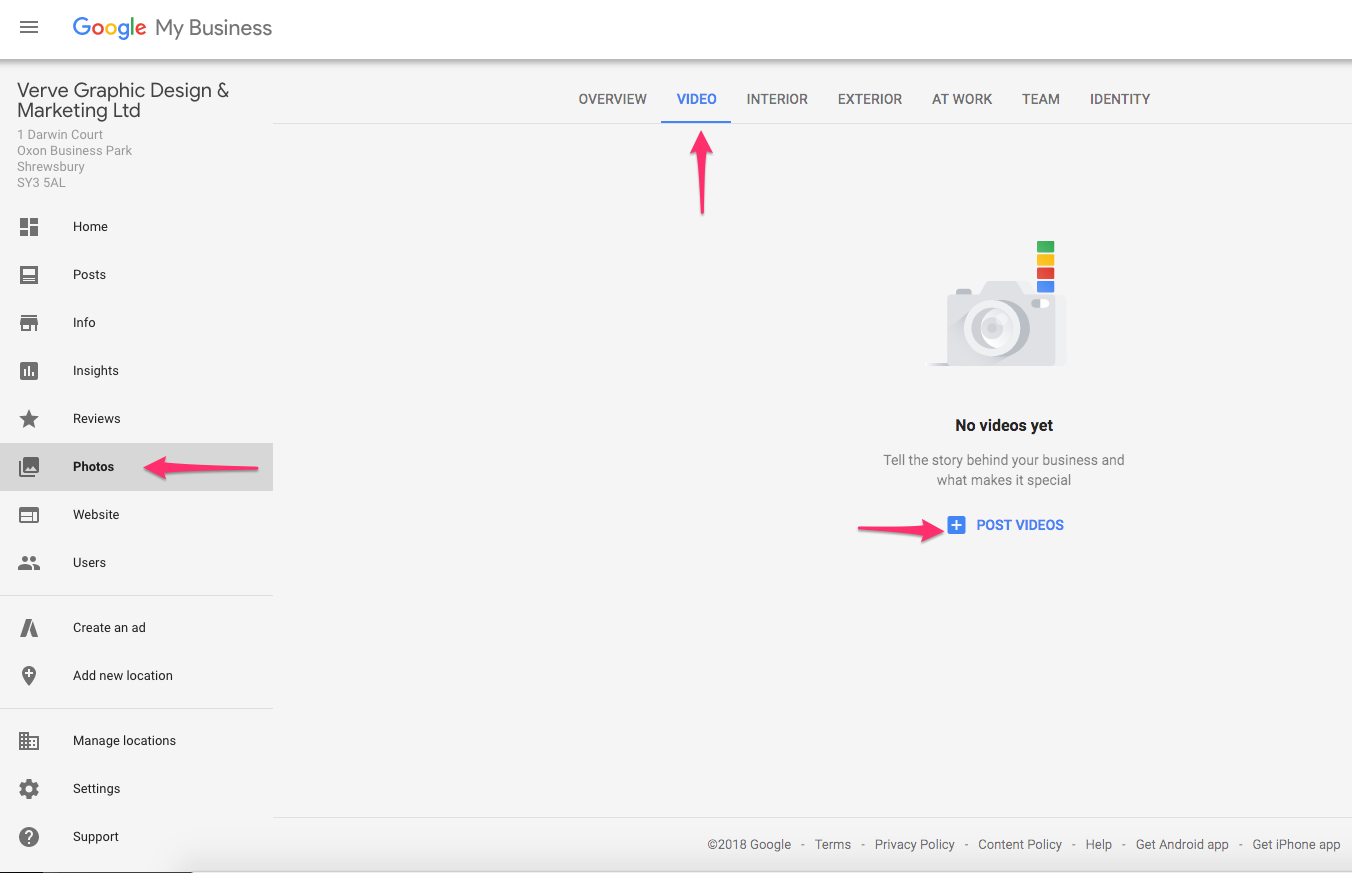Image resolution: width=1352 pixels, height=873 pixels.
Task: Select the Video tab
Action: (x=697, y=99)
